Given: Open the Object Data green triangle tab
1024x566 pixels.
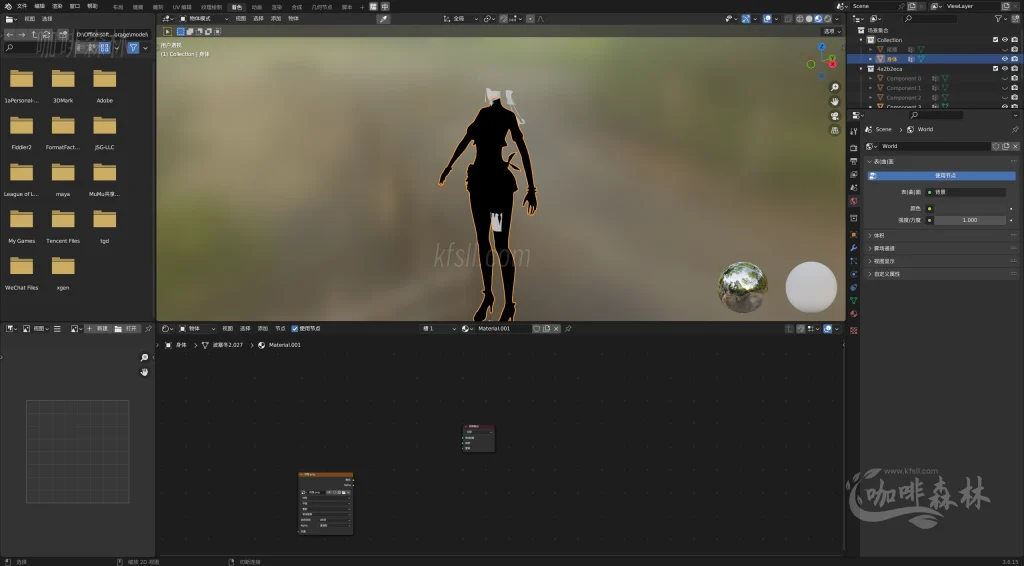Looking at the screenshot, I should [854, 300].
